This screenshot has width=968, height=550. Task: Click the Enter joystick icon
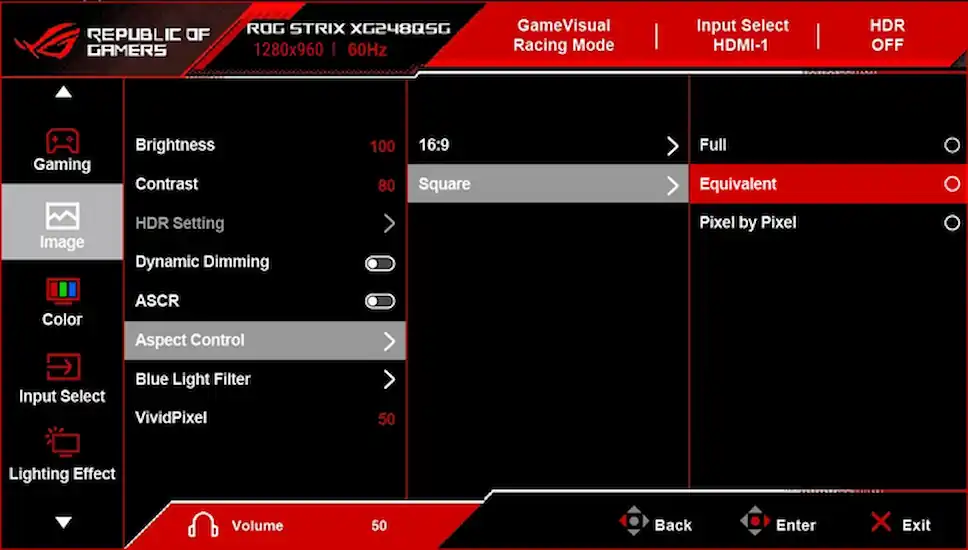(x=755, y=523)
